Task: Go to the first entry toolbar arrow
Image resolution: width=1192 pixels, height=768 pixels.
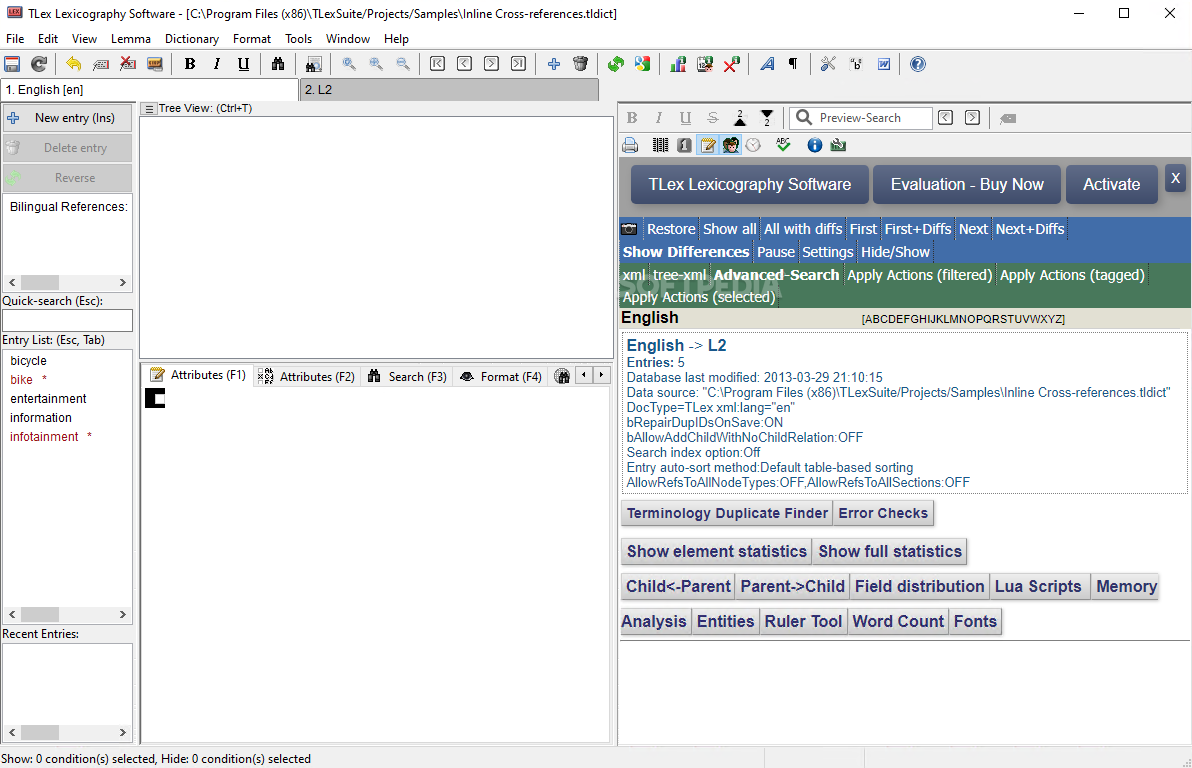Action: pyautogui.click(x=437, y=65)
